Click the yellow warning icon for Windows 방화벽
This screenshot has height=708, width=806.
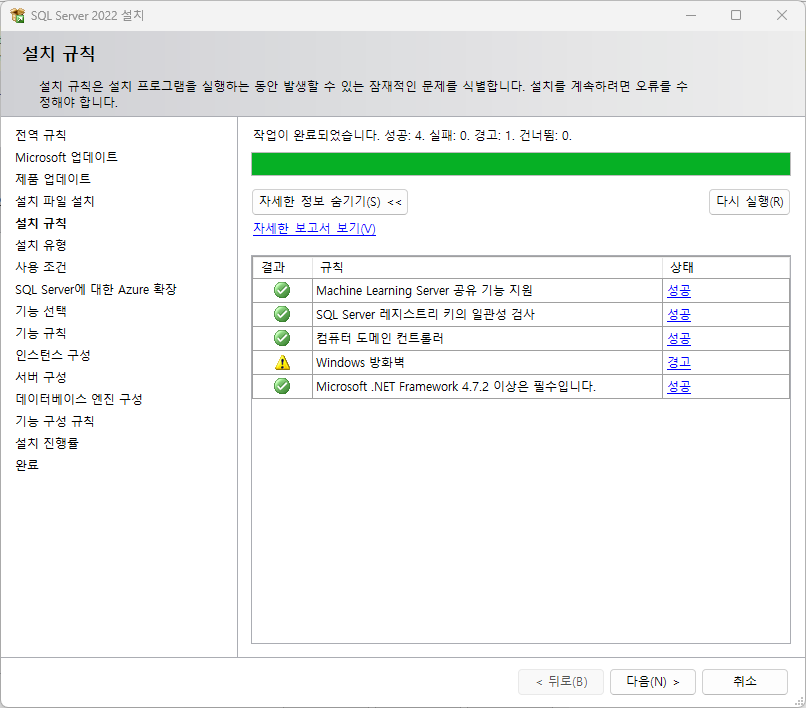tap(282, 362)
